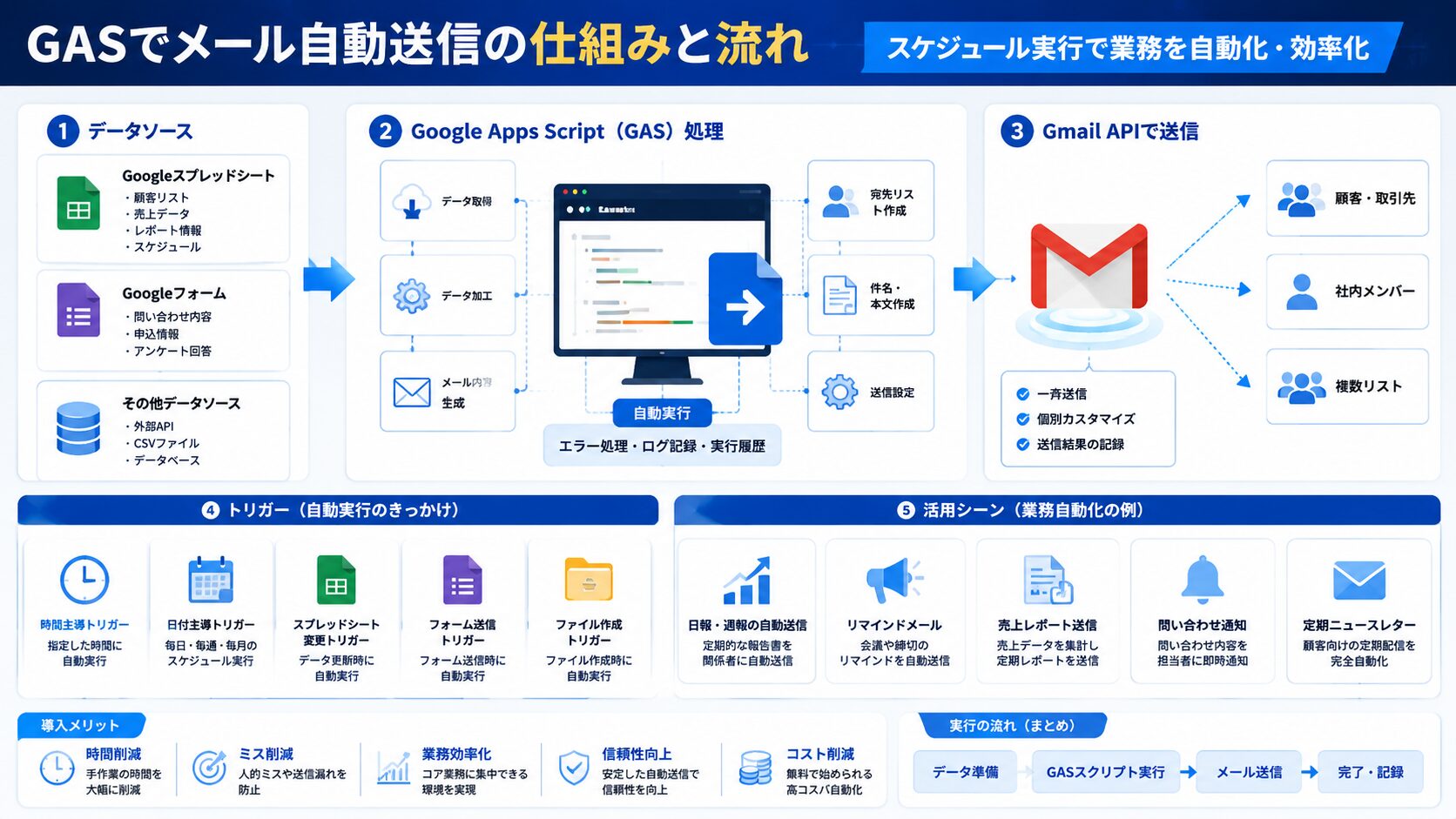
Task: Click the shield check icon beside 信頼性向上
Action: (x=574, y=769)
